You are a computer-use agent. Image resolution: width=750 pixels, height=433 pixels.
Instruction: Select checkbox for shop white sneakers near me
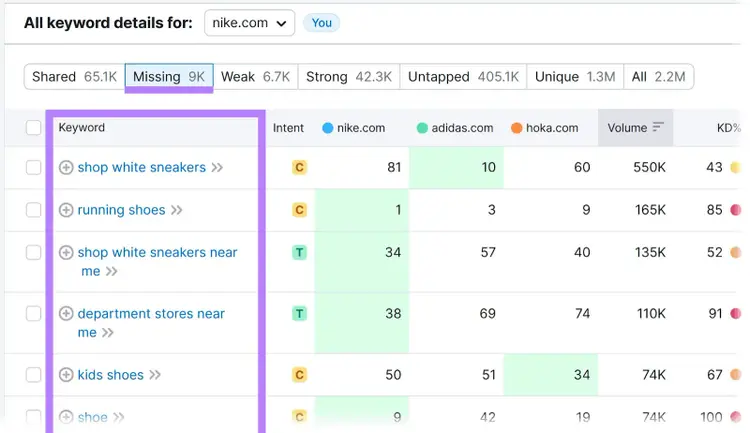click(x=33, y=252)
